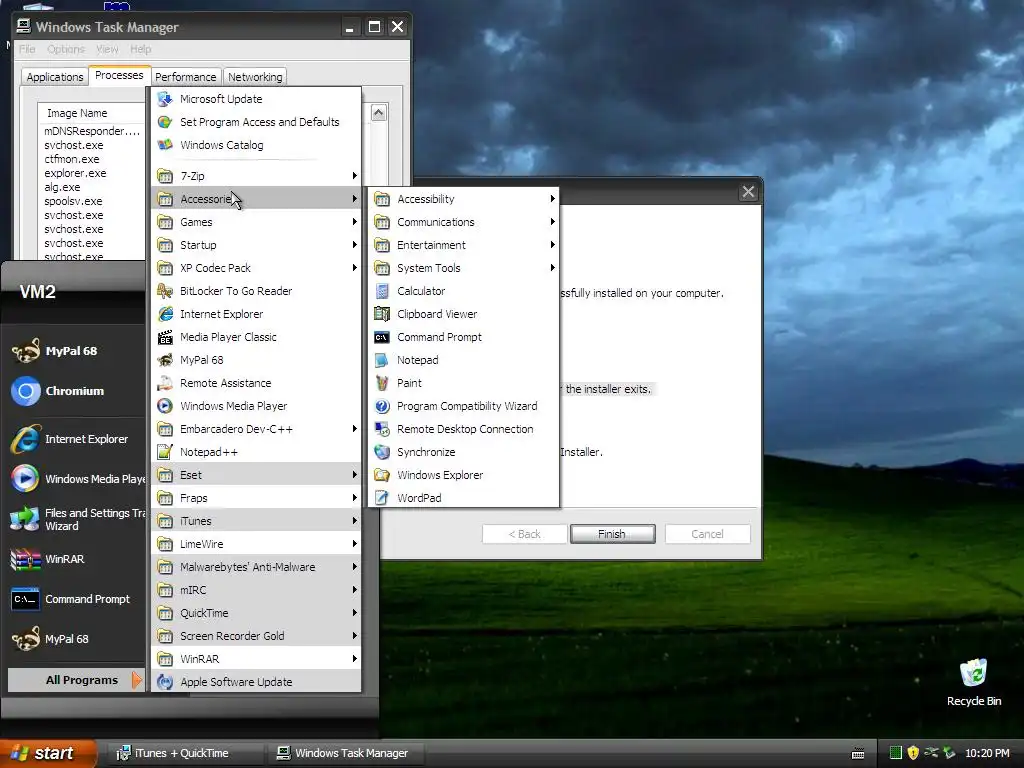This screenshot has height=768, width=1024.
Task: Expand Malwarebytes' Anti-Malware folder
Action: click(256, 567)
